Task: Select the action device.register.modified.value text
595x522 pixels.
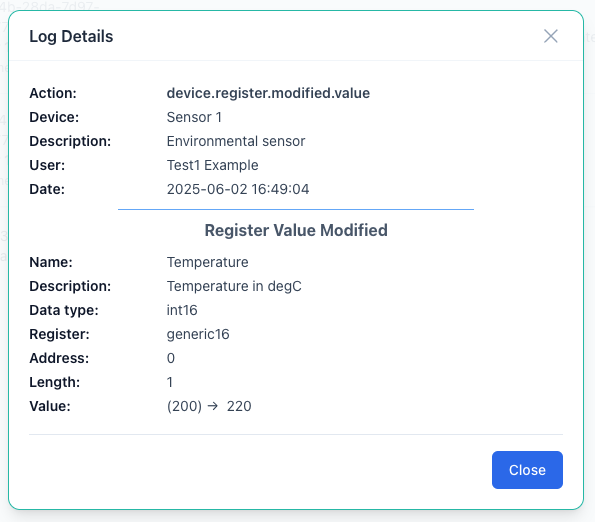Action: pyautogui.click(x=268, y=93)
